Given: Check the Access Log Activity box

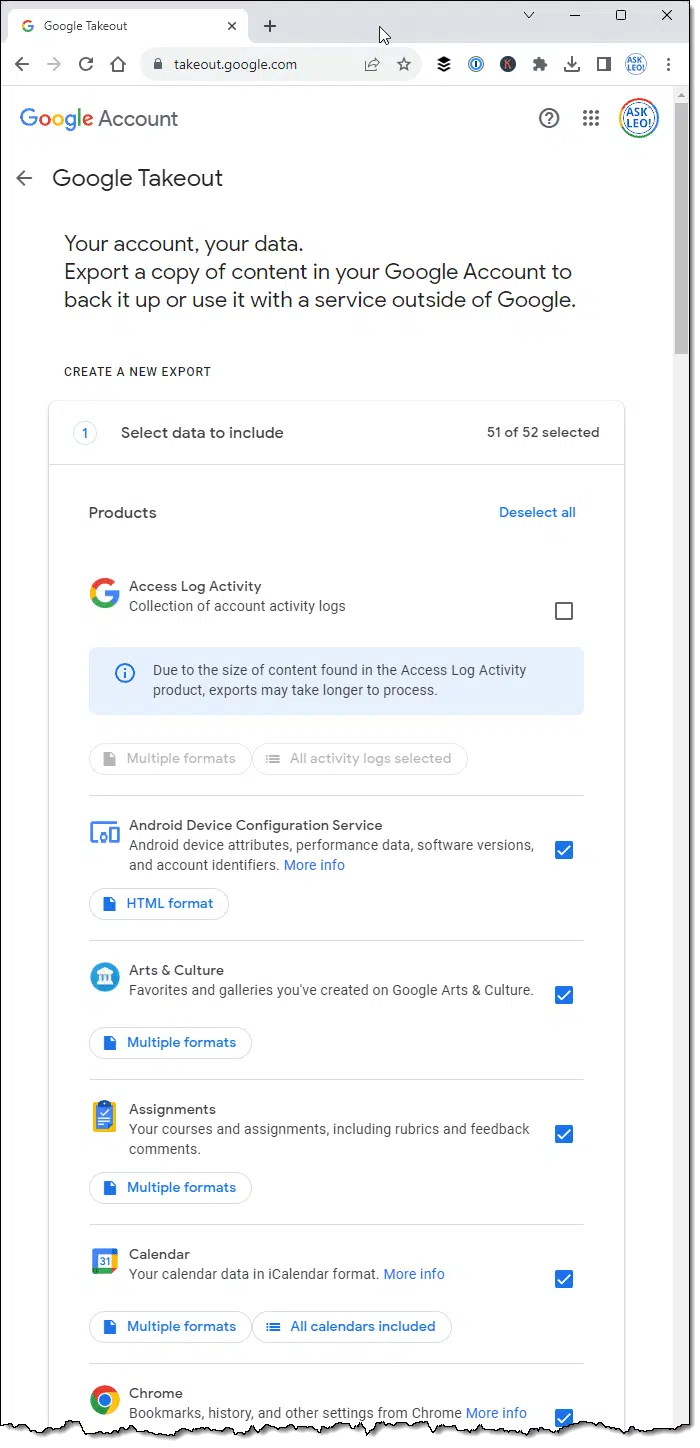Looking at the screenshot, I should [x=564, y=611].
